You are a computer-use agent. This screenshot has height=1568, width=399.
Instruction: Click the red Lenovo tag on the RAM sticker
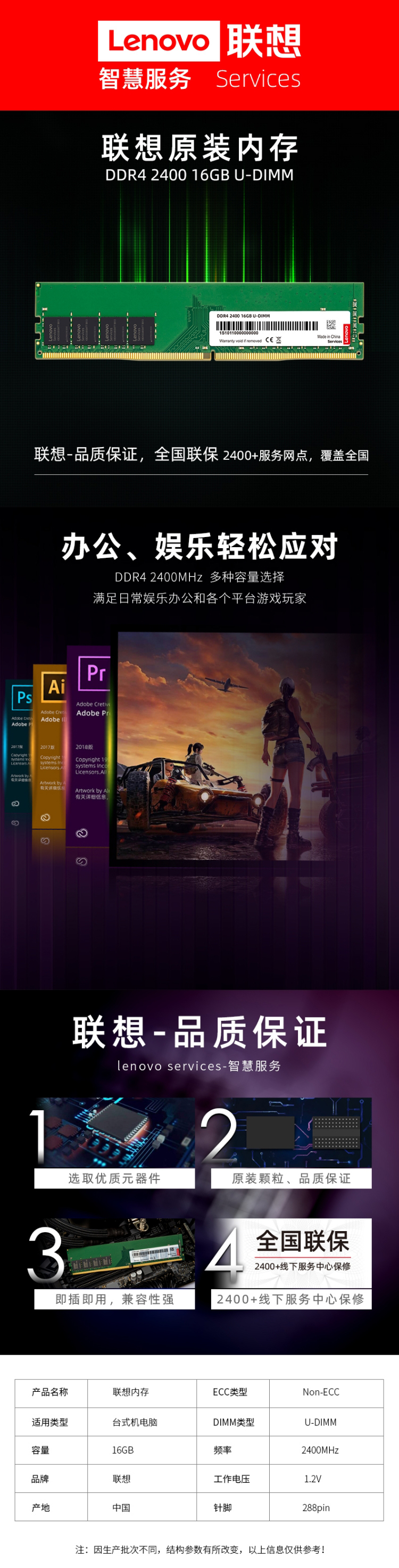[347, 334]
